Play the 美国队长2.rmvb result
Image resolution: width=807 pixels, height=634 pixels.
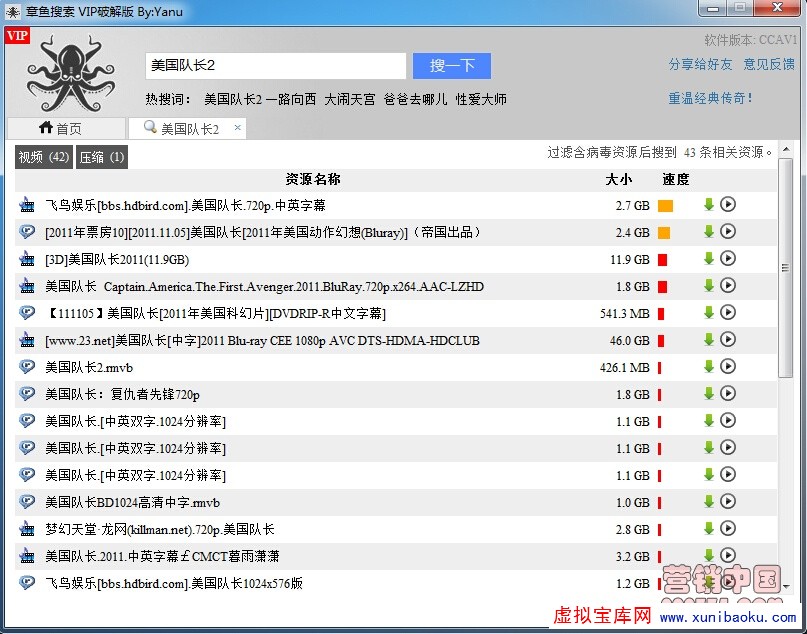click(728, 367)
